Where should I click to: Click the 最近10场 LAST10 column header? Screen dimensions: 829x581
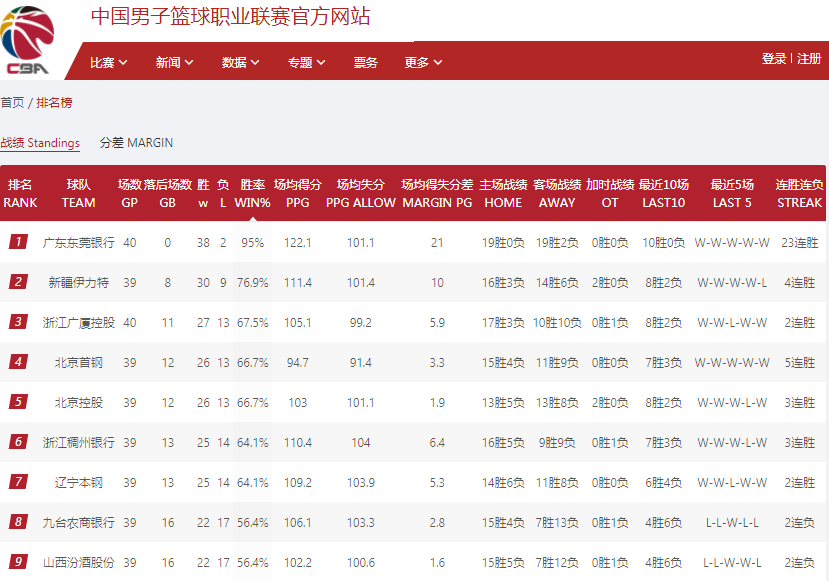[x=664, y=193]
